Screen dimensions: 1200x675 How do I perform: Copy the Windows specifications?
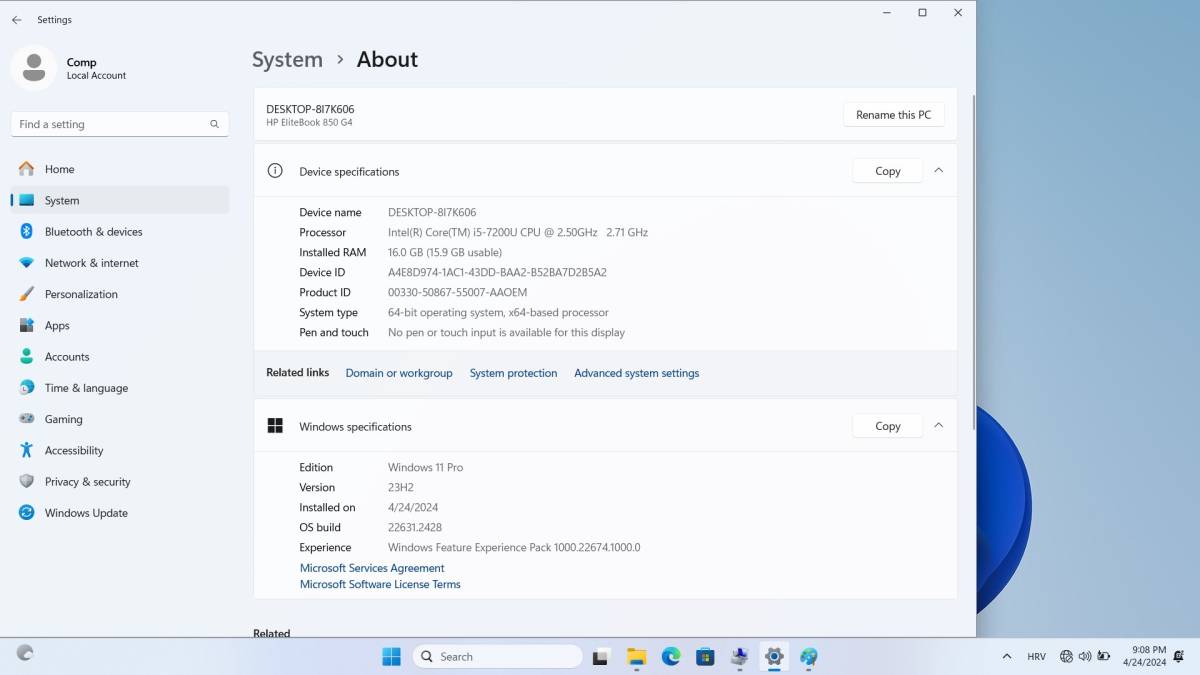(888, 426)
